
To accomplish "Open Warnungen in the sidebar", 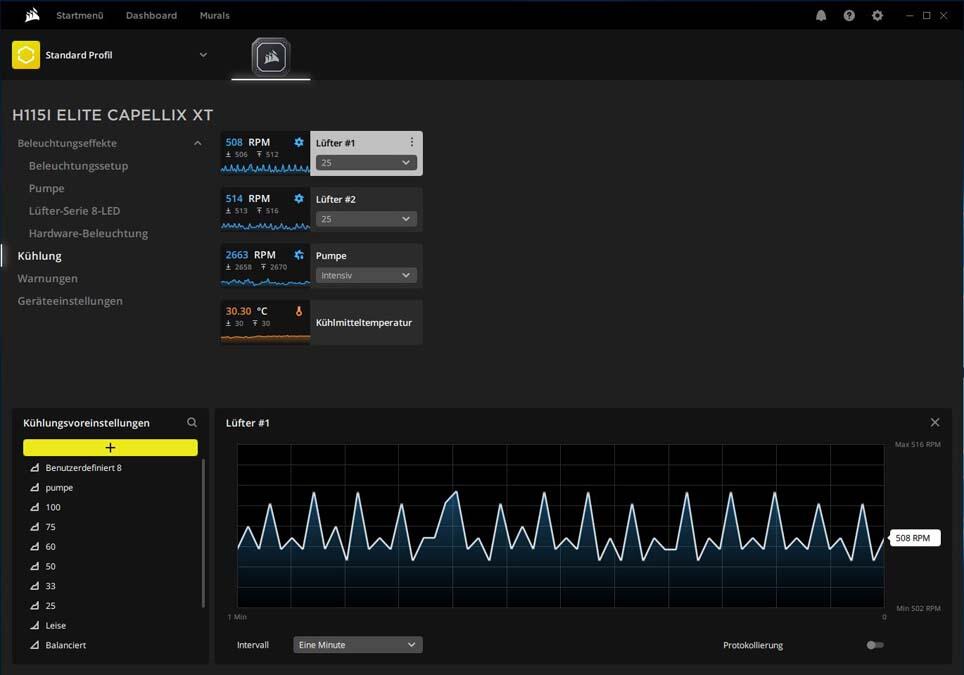I will tap(47, 278).
